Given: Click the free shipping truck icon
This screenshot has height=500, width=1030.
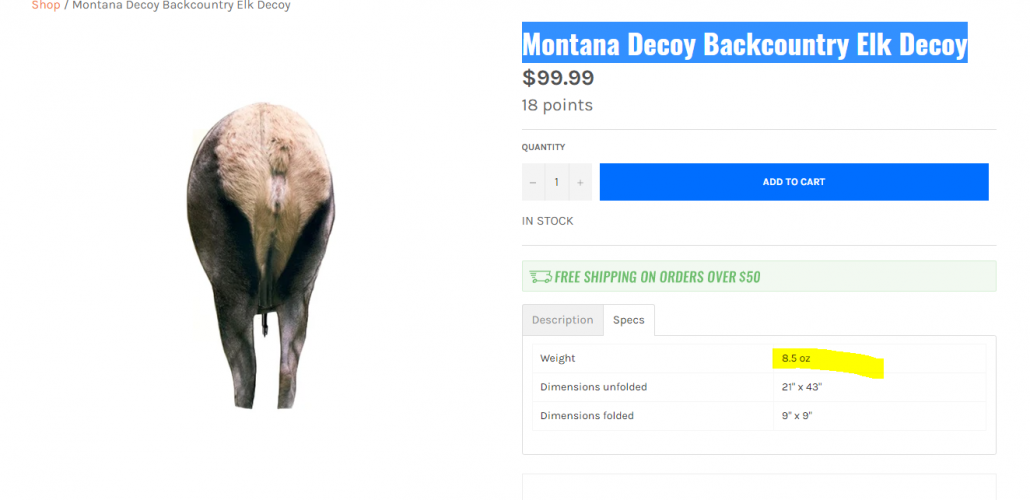Looking at the screenshot, I should (540, 277).
